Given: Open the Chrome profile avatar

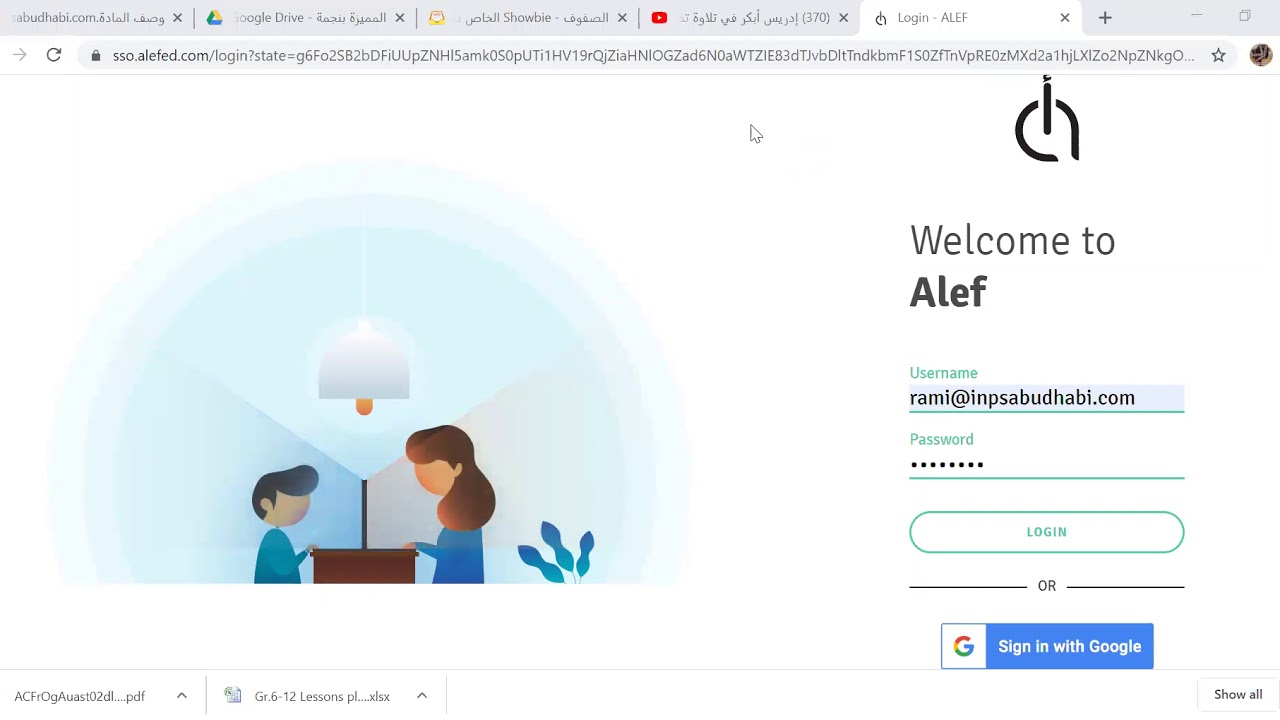Looking at the screenshot, I should pos(1261,56).
